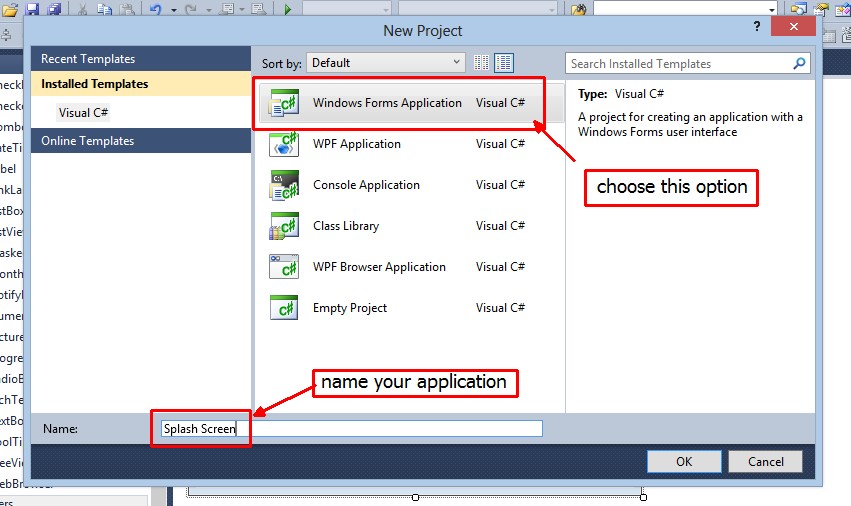This screenshot has height=506, width=851.
Task: Select the WPF Browser Application template
Action: [x=411, y=267]
